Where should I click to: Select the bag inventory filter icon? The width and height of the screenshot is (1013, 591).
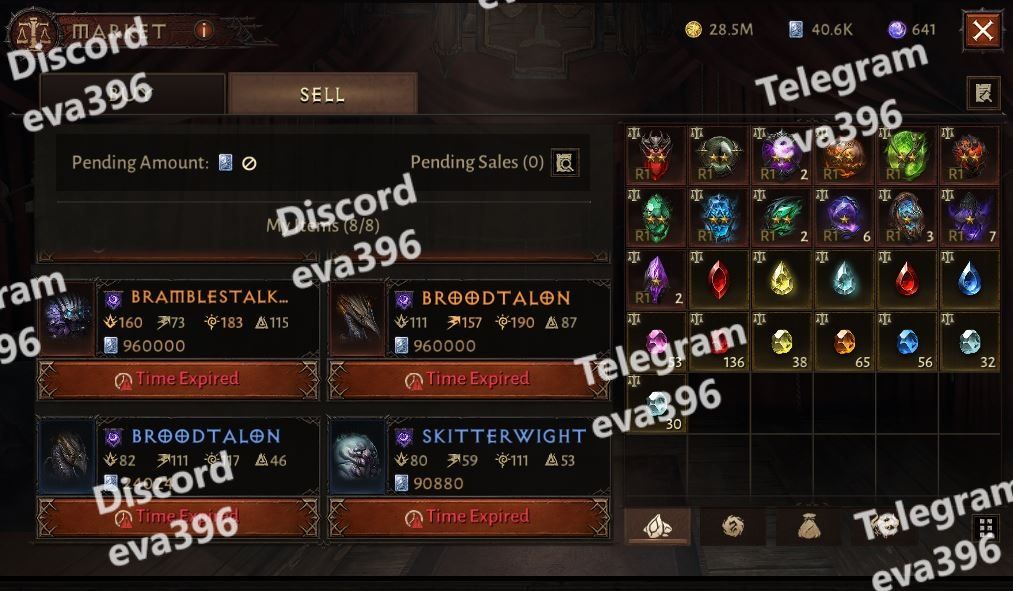808,526
